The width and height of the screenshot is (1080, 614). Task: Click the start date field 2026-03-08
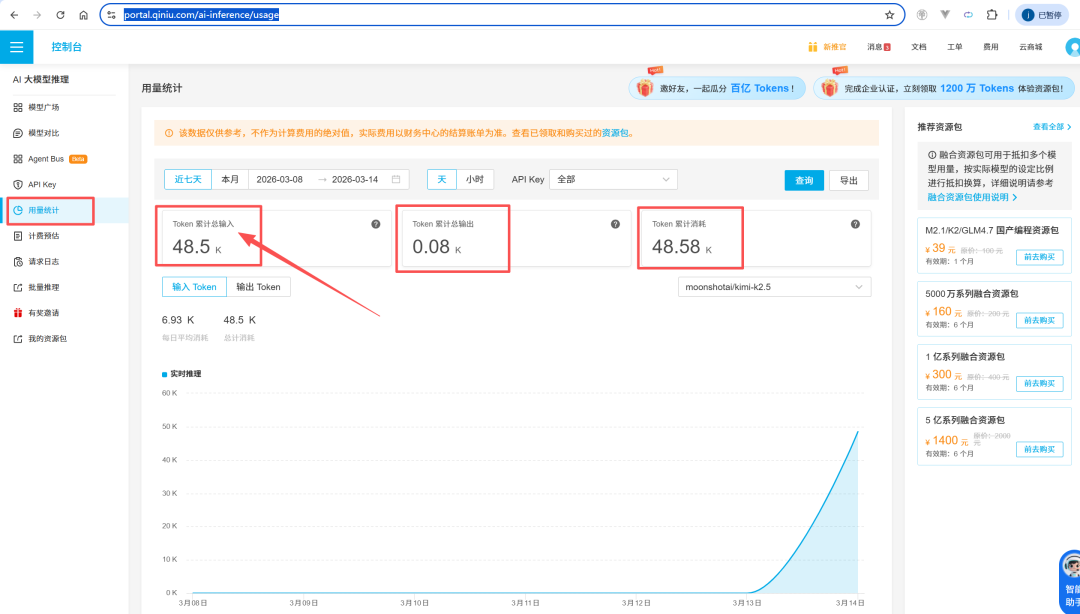tap(279, 180)
